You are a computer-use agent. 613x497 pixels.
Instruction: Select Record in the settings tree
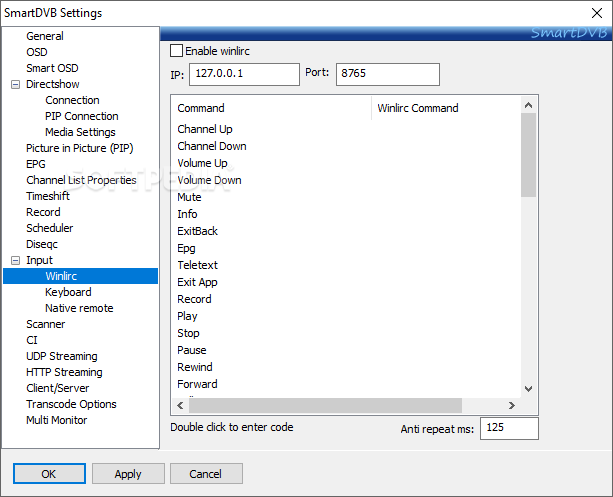pos(43,212)
